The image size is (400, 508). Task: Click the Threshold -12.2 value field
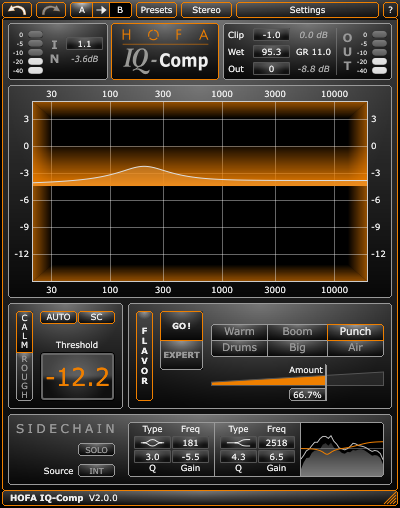tap(77, 377)
